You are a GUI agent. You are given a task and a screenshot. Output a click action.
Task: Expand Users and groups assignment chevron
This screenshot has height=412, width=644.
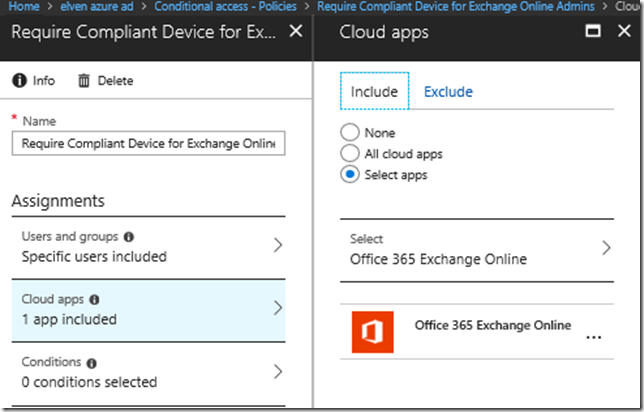(x=278, y=245)
